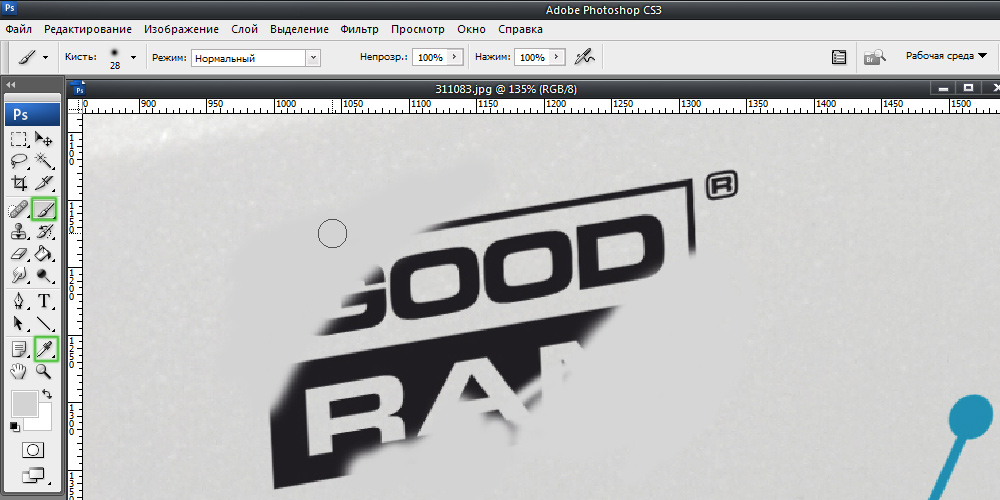Screen dimensions: 1000x500
Task: Open the brush preset picker dropdown
Action: click(x=133, y=57)
